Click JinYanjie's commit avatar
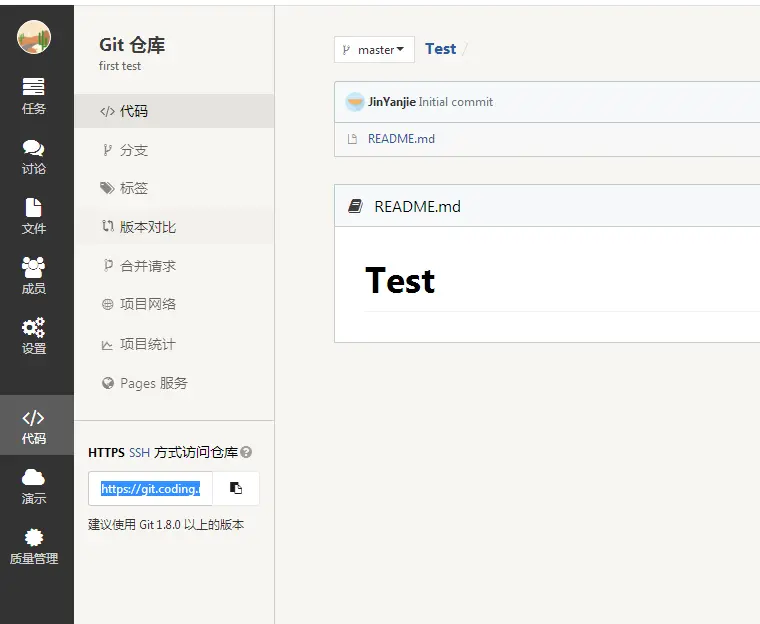760x624 pixels. click(x=355, y=102)
